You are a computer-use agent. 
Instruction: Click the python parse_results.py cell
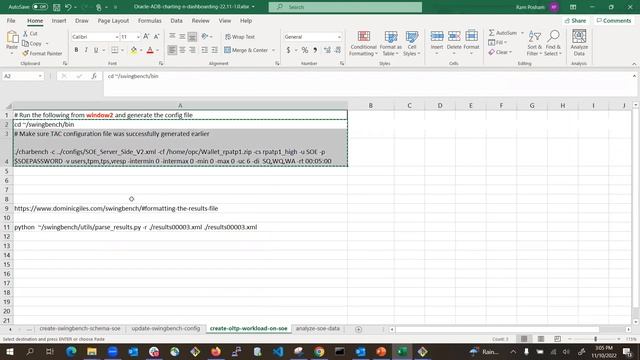(180, 227)
